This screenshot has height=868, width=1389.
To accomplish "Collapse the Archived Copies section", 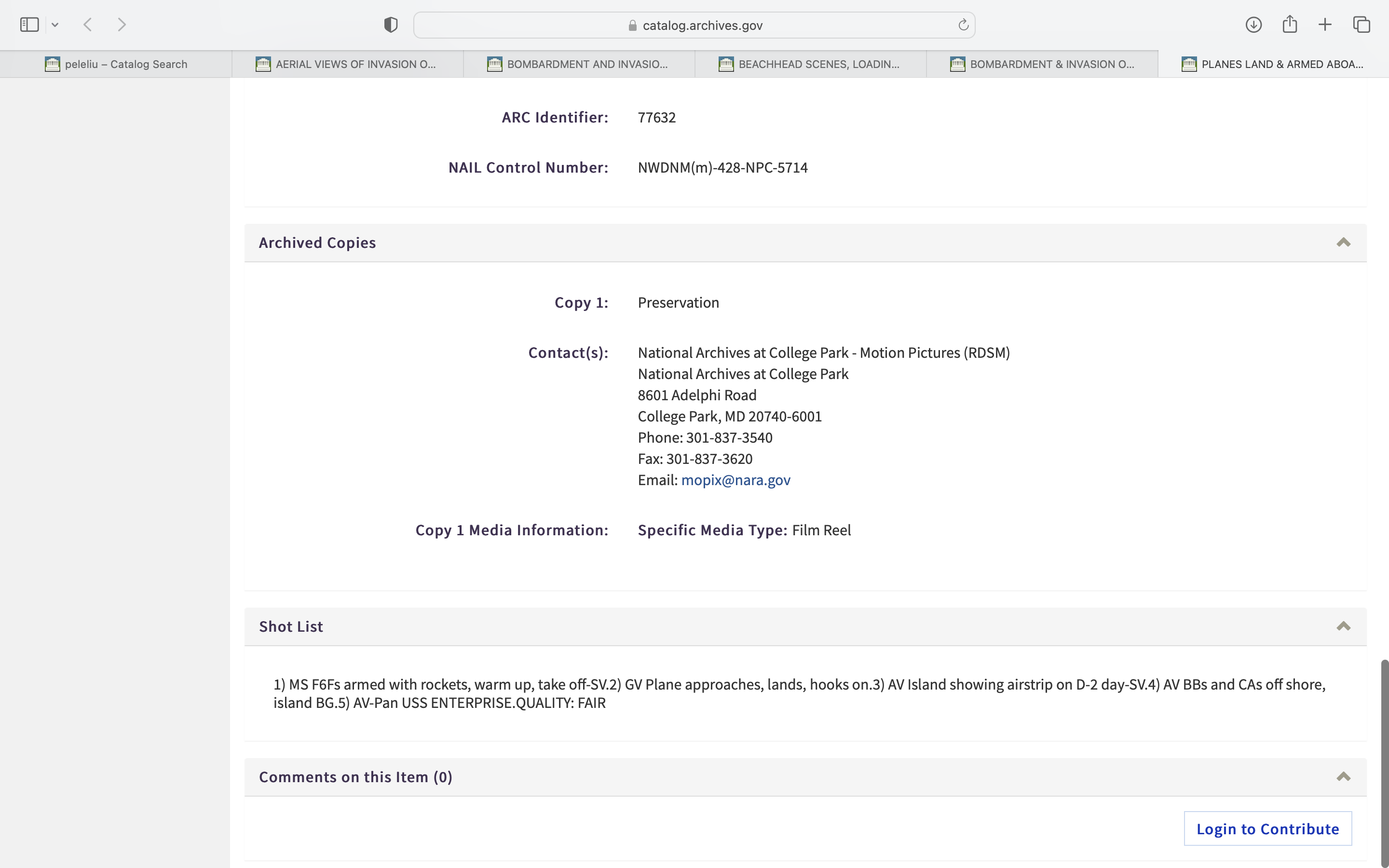I will click(1343, 242).
